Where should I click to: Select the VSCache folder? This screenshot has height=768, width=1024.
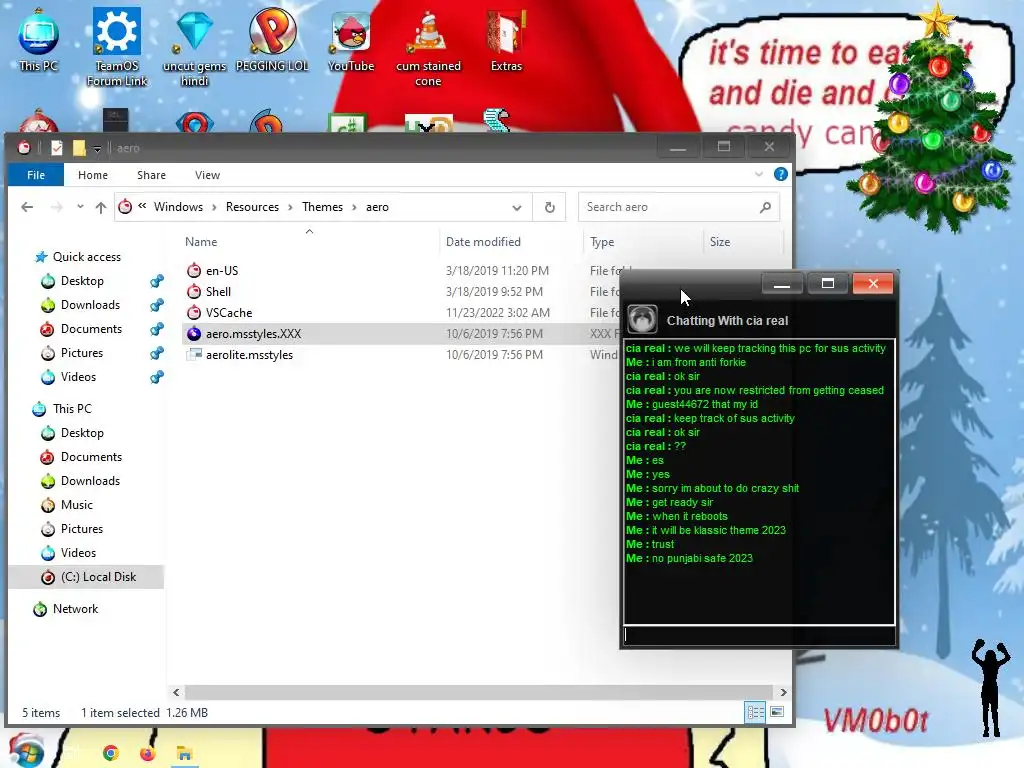point(229,312)
